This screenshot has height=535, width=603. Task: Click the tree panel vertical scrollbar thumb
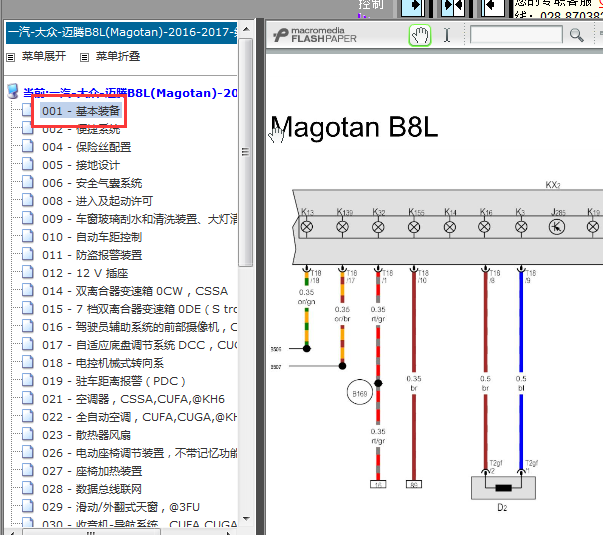pos(245,152)
